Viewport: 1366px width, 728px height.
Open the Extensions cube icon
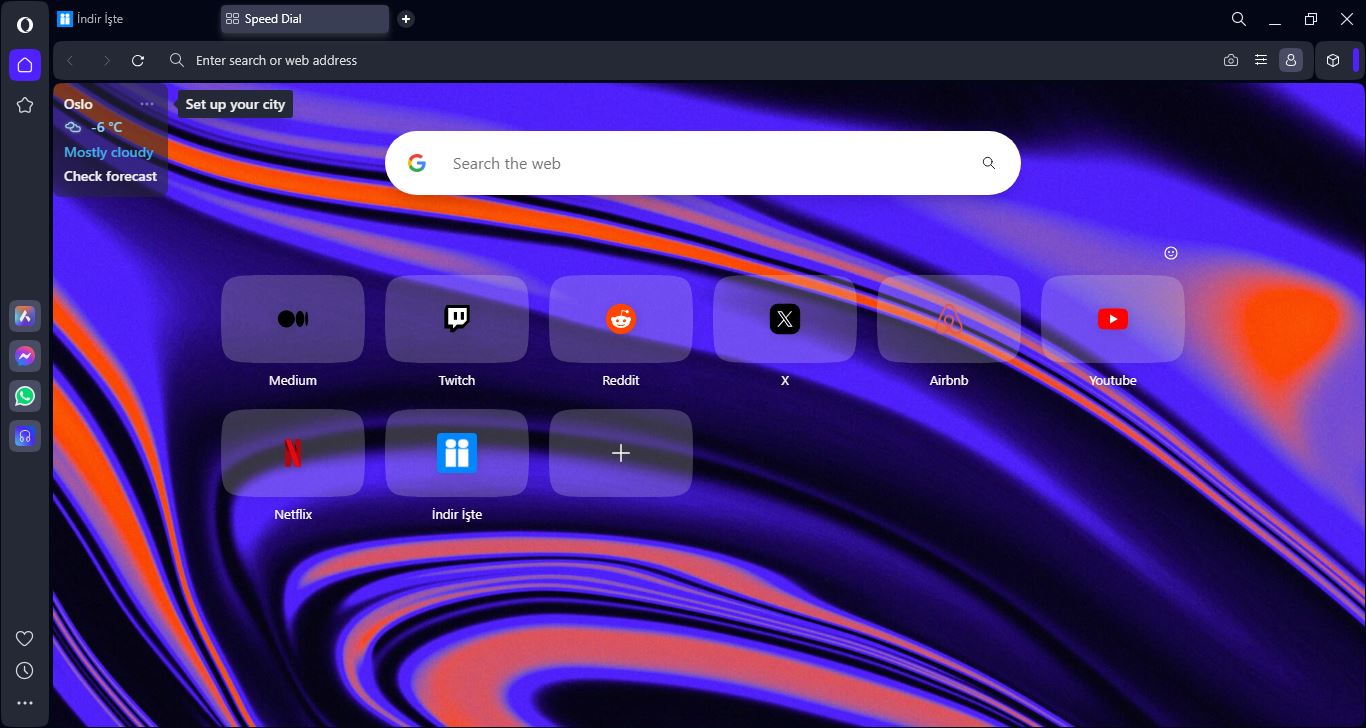point(1333,60)
